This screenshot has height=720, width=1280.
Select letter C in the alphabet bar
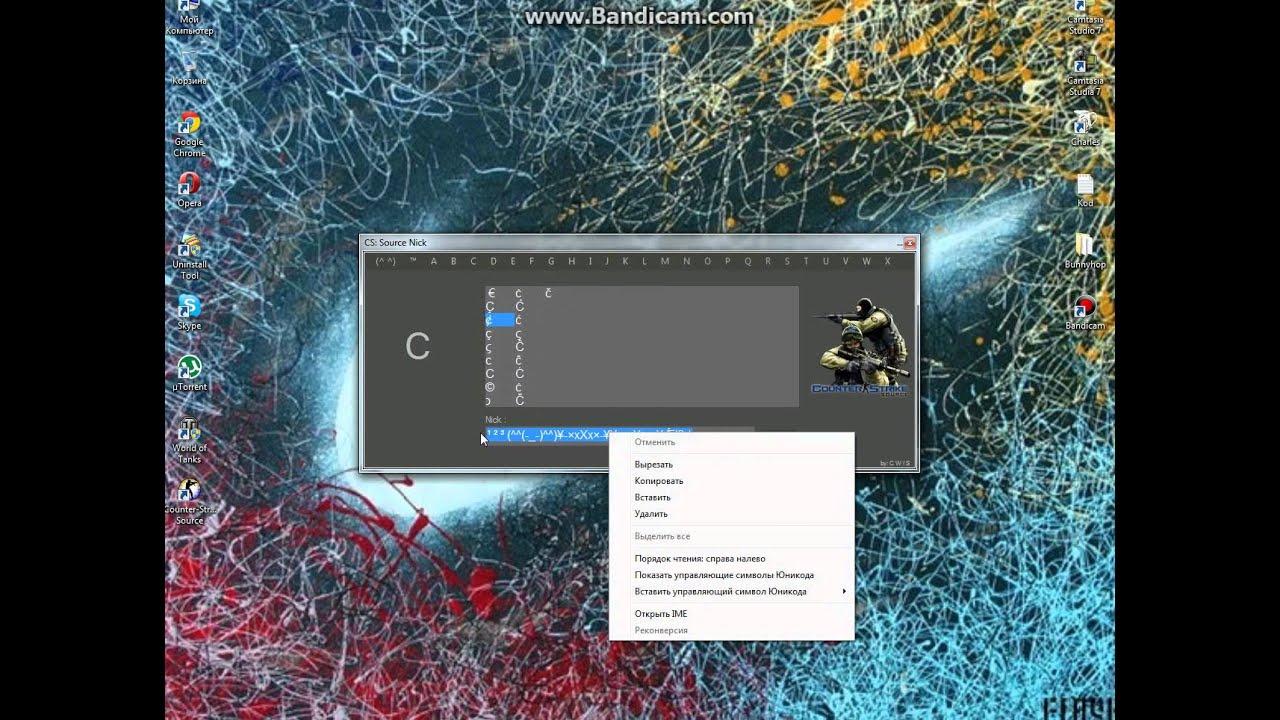pyautogui.click(x=473, y=262)
